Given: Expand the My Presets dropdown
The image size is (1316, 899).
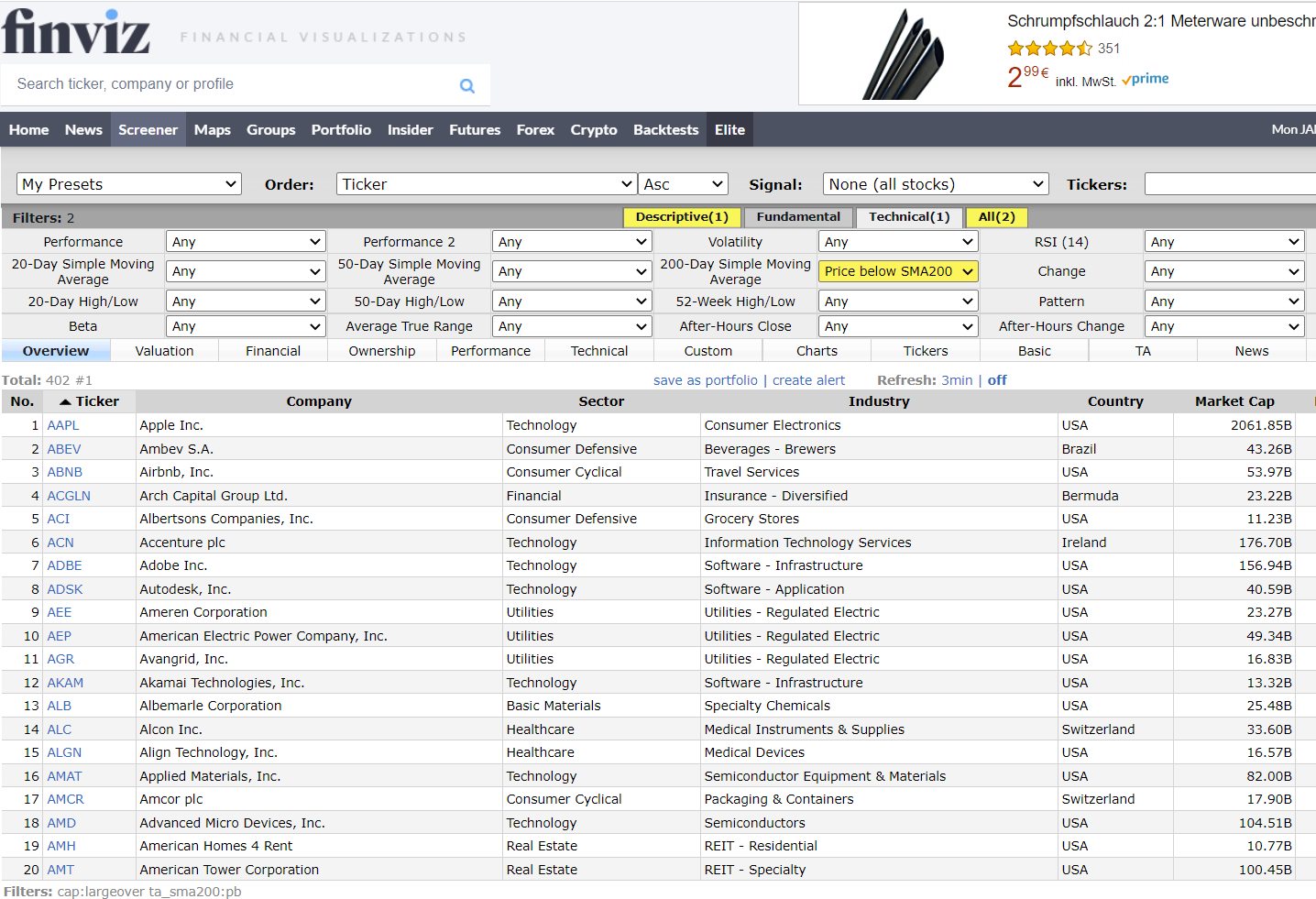Looking at the screenshot, I should pyautogui.click(x=129, y=184).
